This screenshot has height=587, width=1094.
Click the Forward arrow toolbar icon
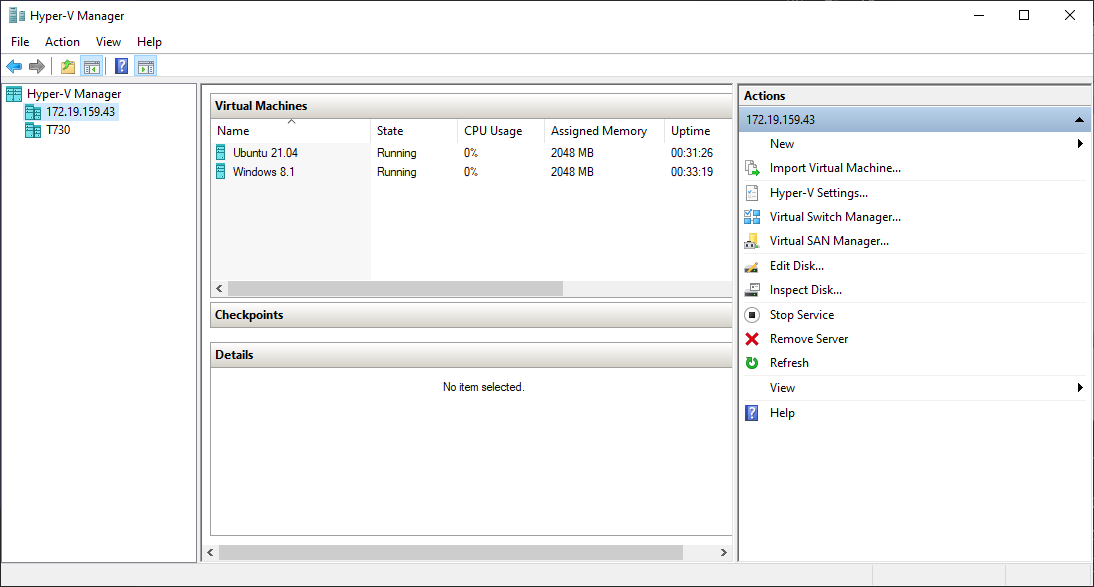point(37,66)
